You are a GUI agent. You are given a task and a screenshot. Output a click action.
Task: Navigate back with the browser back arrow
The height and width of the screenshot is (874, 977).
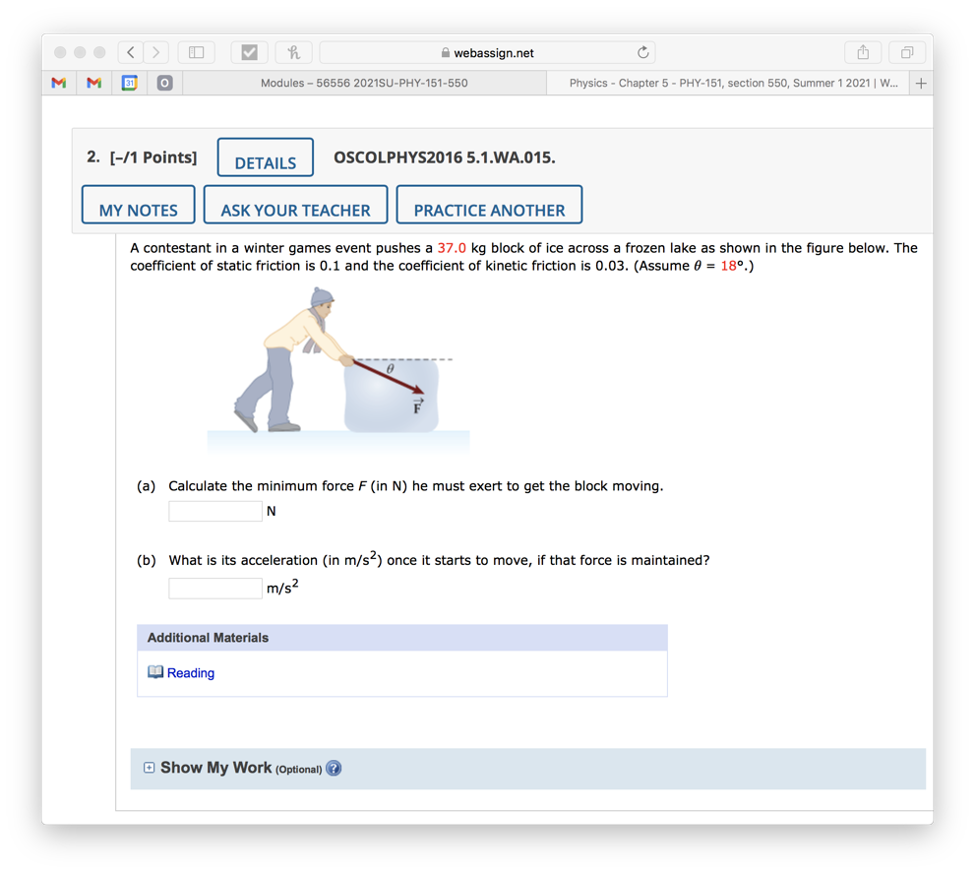coord(130,52)
